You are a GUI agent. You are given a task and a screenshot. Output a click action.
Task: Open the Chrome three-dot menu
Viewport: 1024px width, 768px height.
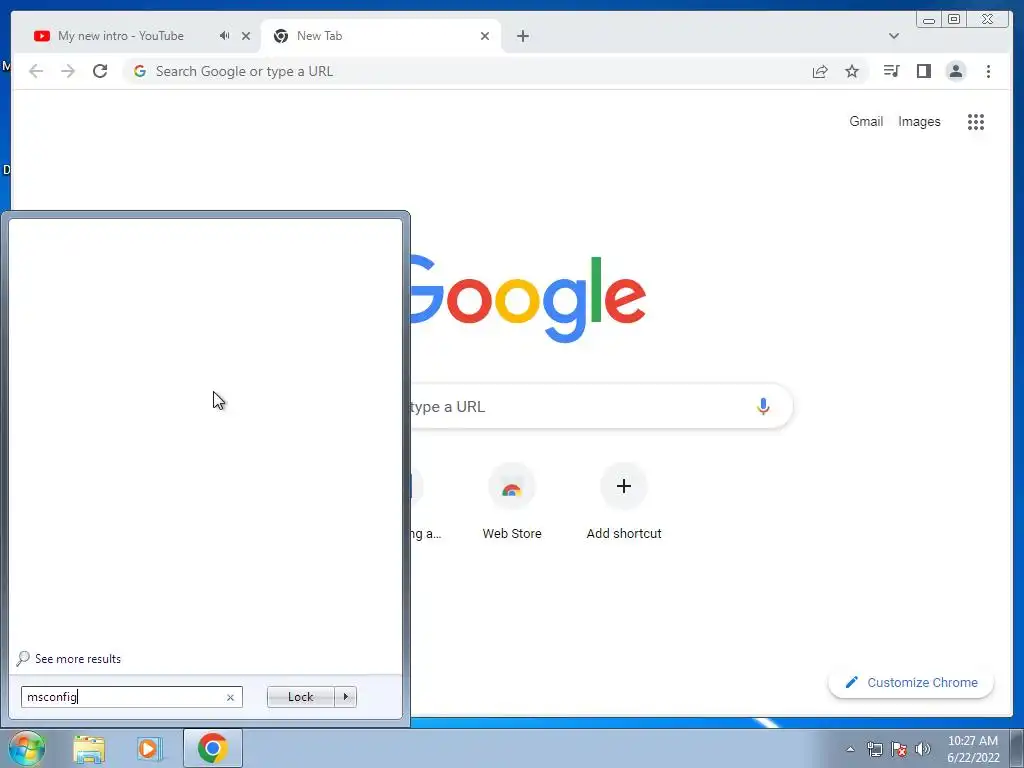[988, 71]
